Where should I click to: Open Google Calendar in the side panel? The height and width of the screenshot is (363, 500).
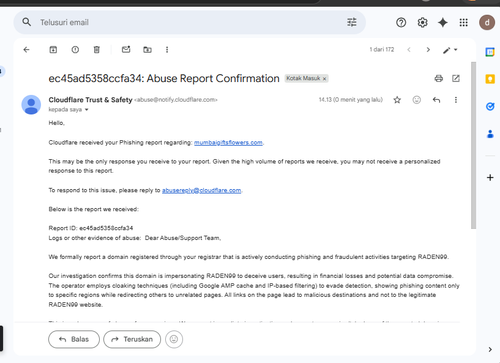[x=490, y=52]
